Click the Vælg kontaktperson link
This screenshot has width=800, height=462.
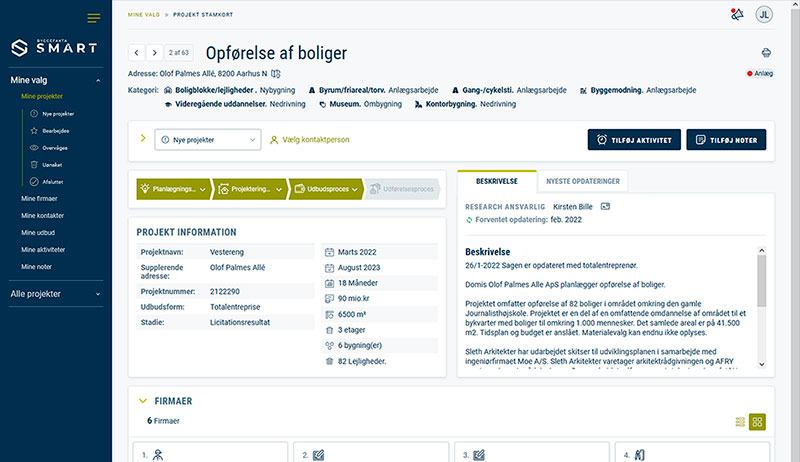(310, 140)
